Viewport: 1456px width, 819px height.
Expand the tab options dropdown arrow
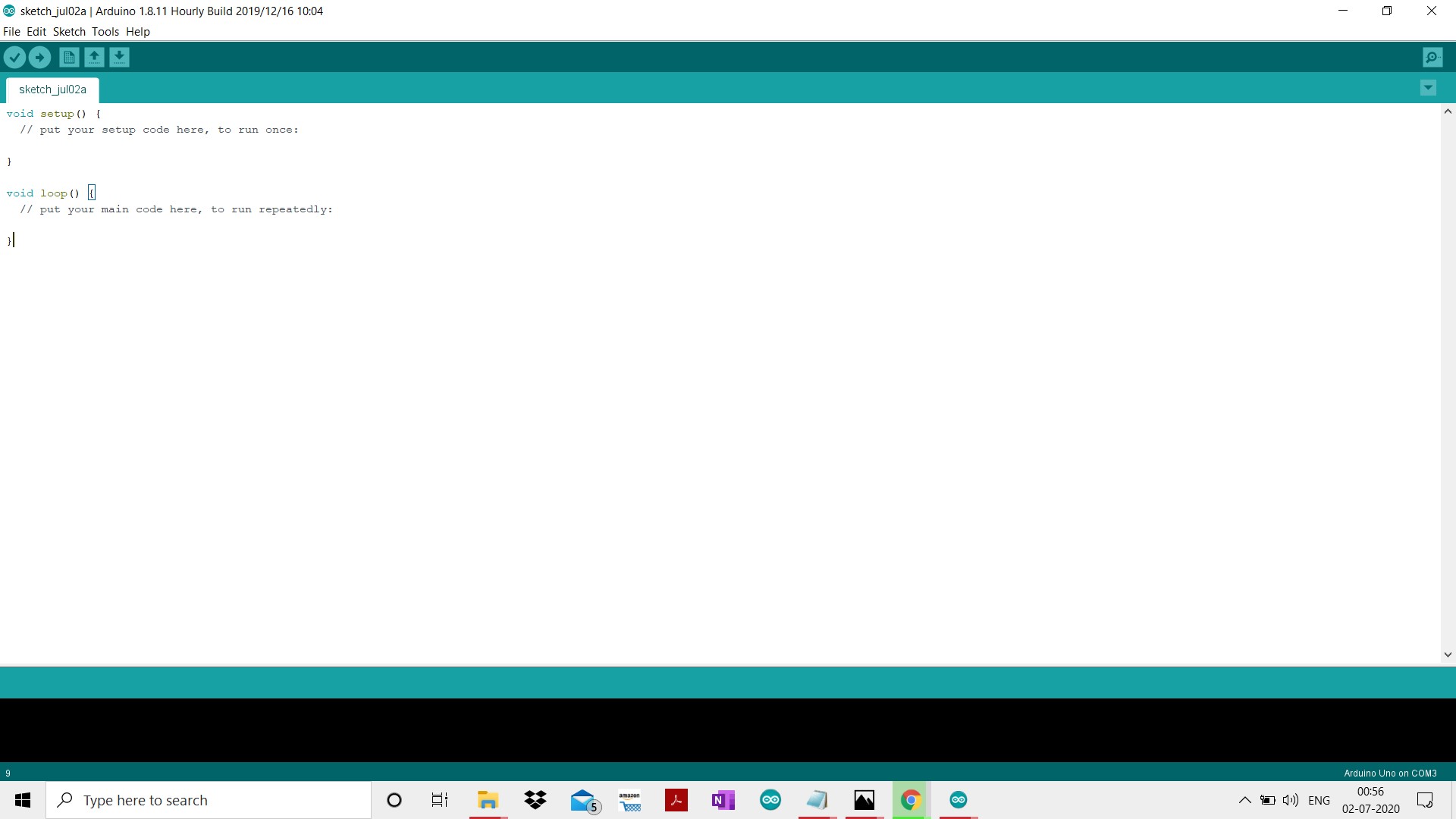pyautogui.click(x=1428, y=88)
